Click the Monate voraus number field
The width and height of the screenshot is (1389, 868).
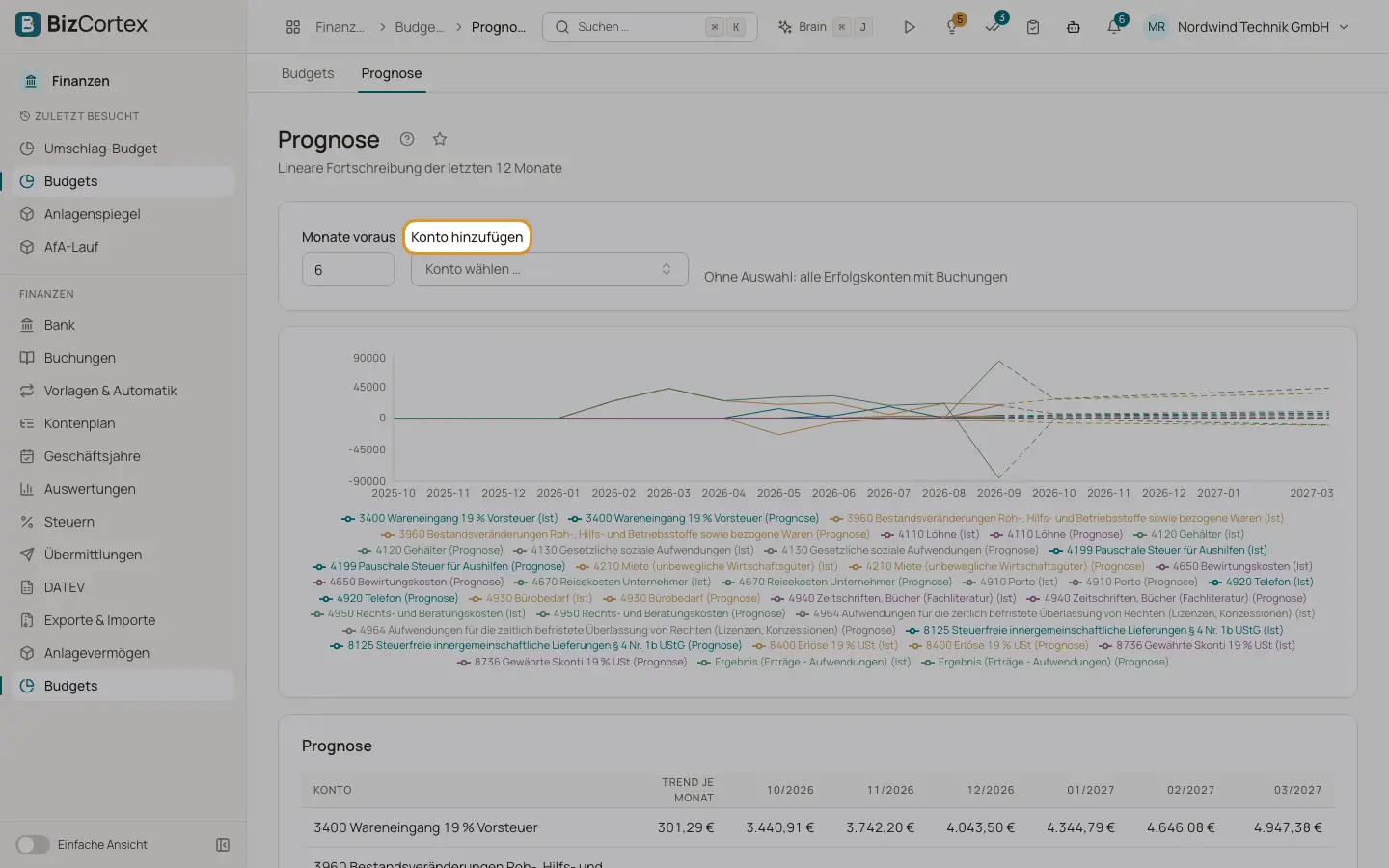(x=347, y=269)
